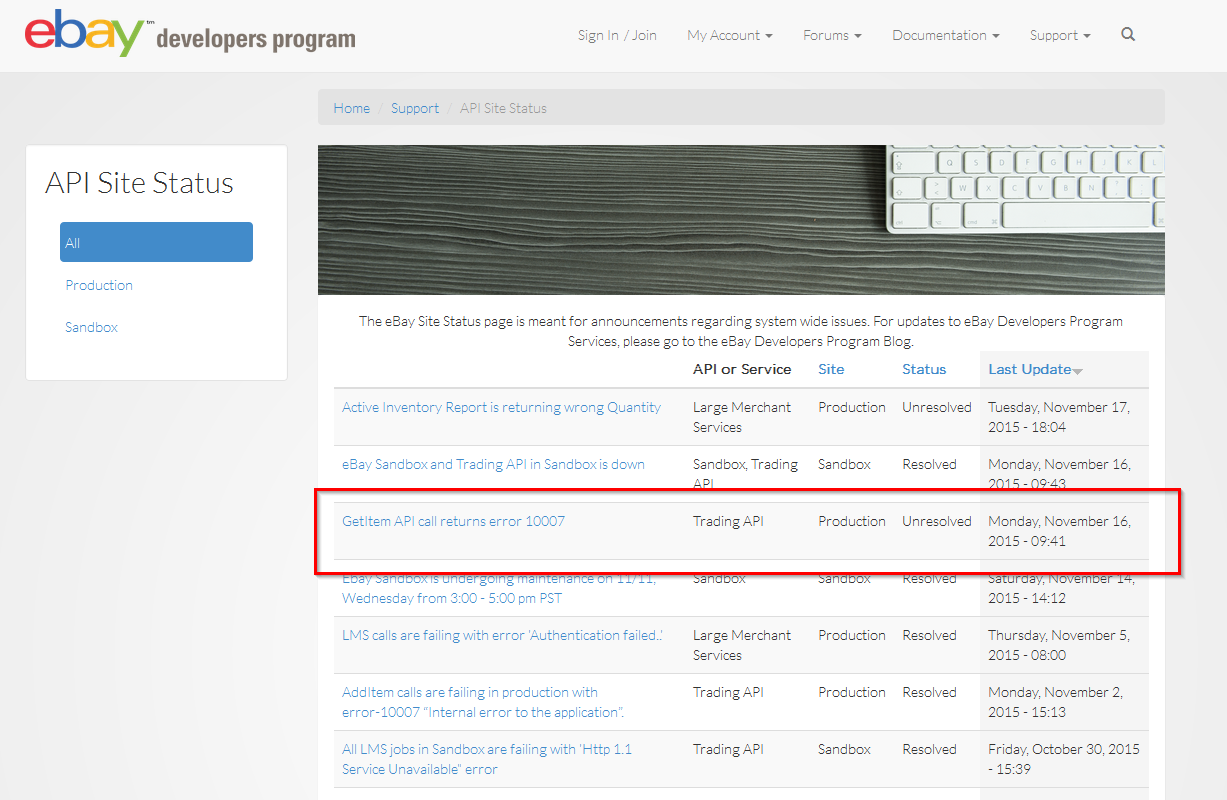Viewport: 1227px width, 800px height.
Task: Sort table by Status column
Action: [924, 369]
